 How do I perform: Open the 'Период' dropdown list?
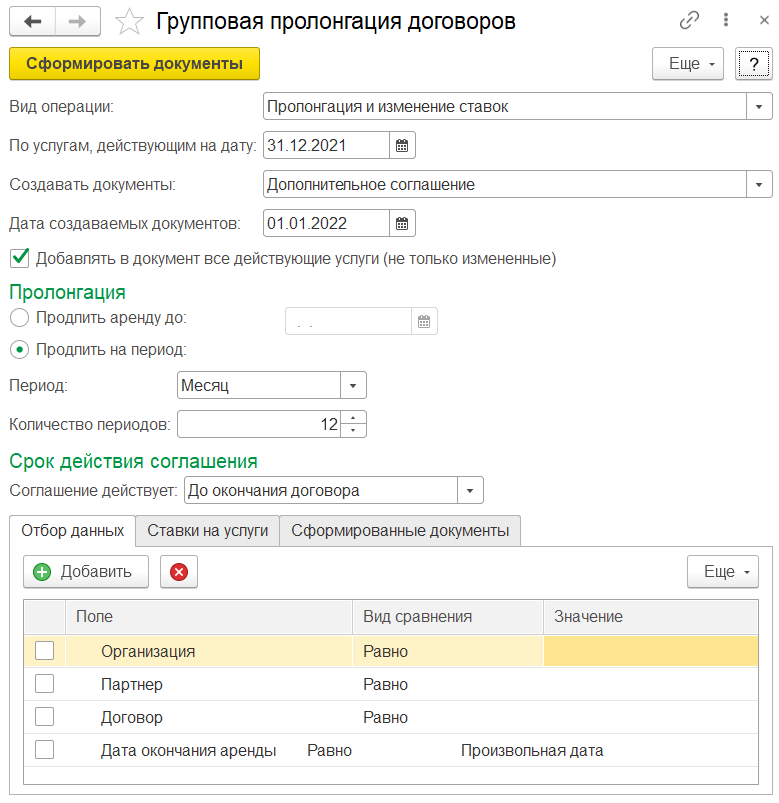[x=354, y=385]
